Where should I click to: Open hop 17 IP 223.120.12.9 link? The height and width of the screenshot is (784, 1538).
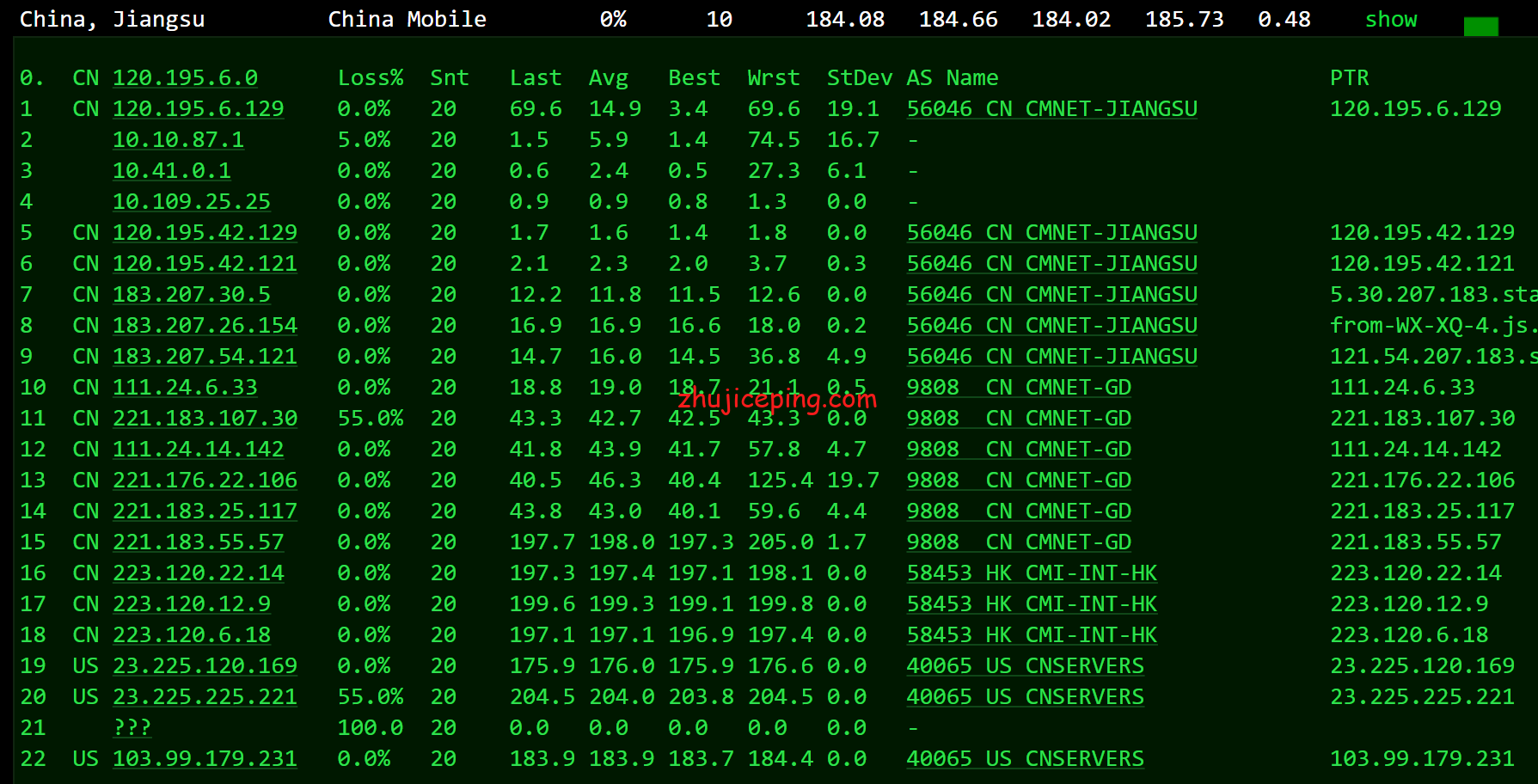coord(192,603)
